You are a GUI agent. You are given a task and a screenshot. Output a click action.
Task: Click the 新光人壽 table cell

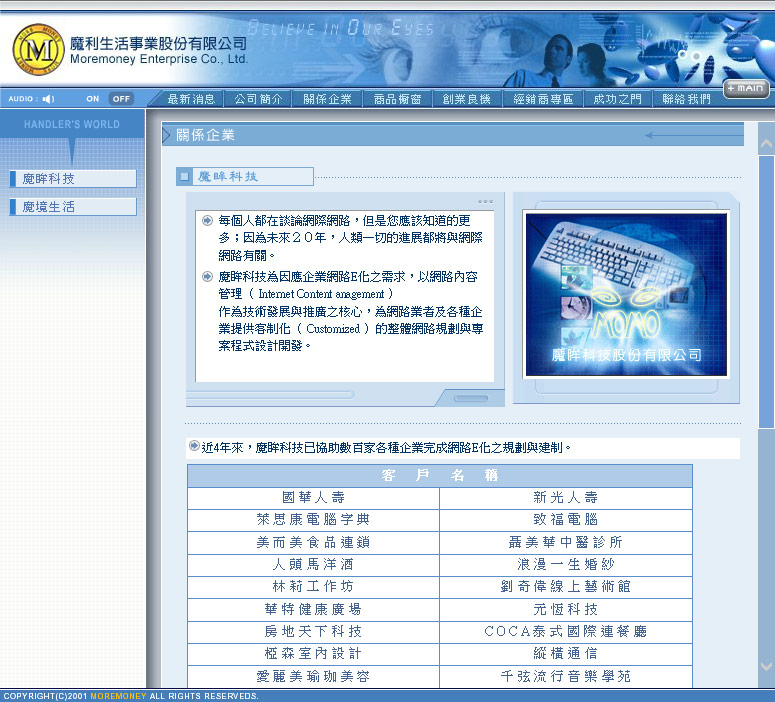[x=565, y=498]
